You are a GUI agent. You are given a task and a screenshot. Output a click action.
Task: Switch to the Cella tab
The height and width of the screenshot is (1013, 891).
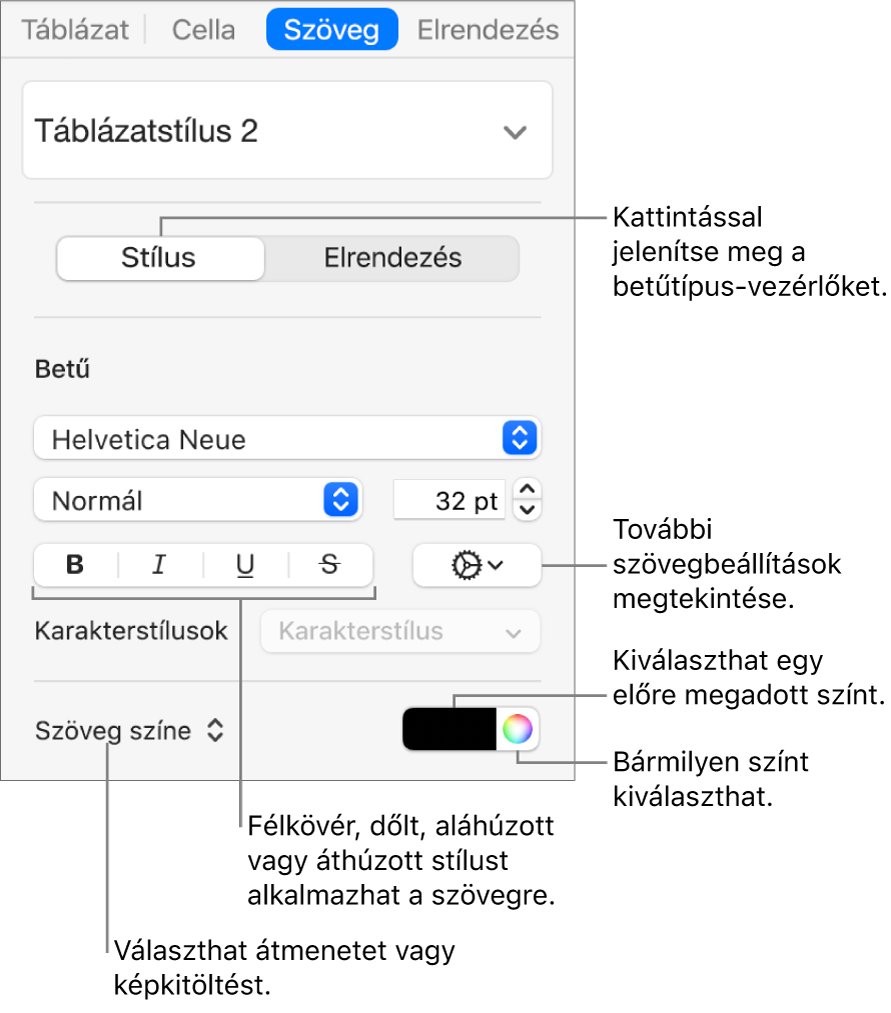click(x=204, y=30)
